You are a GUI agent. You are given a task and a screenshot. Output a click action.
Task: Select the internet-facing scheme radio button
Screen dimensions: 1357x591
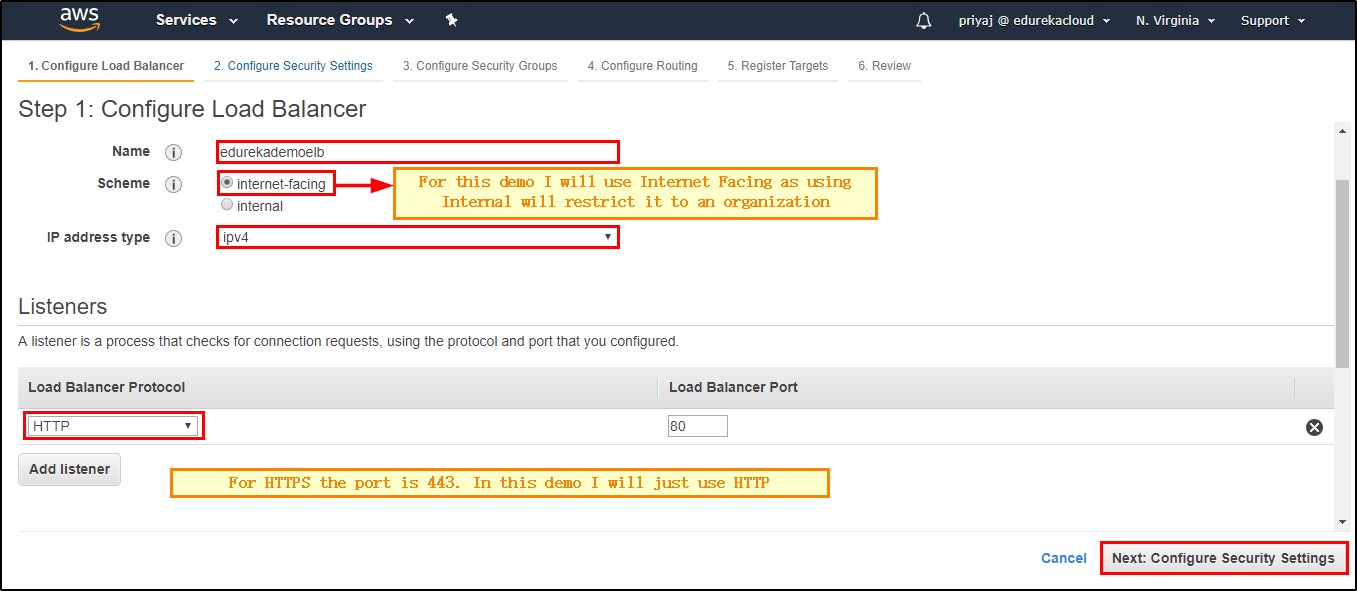[227, 182]
